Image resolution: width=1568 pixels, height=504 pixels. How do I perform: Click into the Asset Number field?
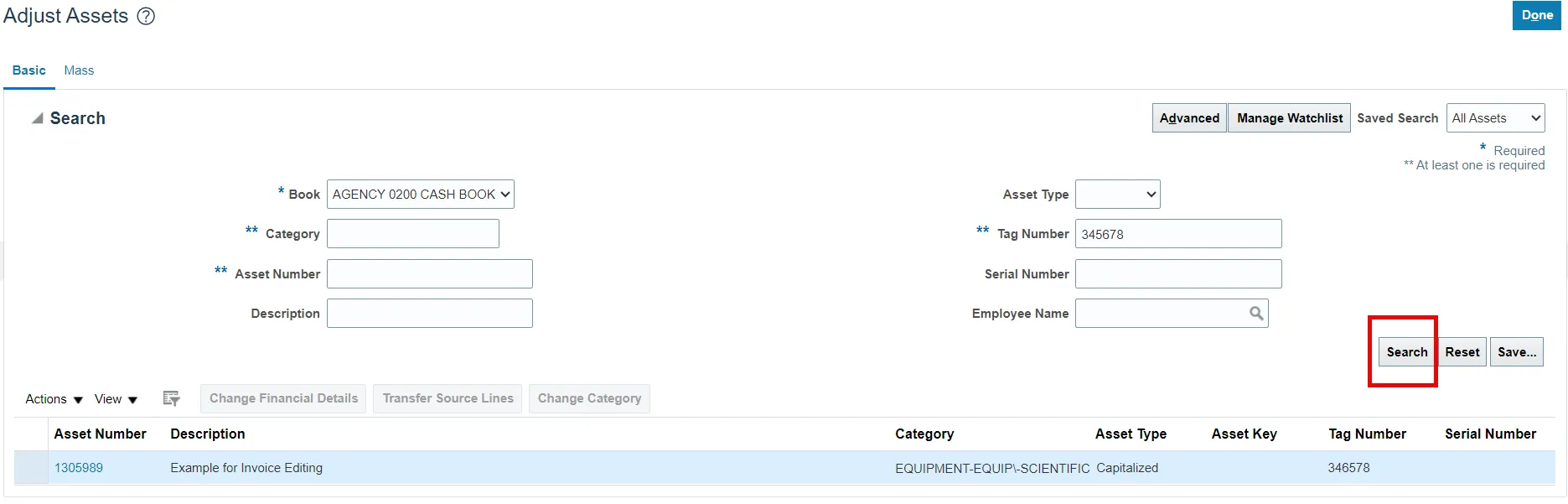tap(429, 274)
